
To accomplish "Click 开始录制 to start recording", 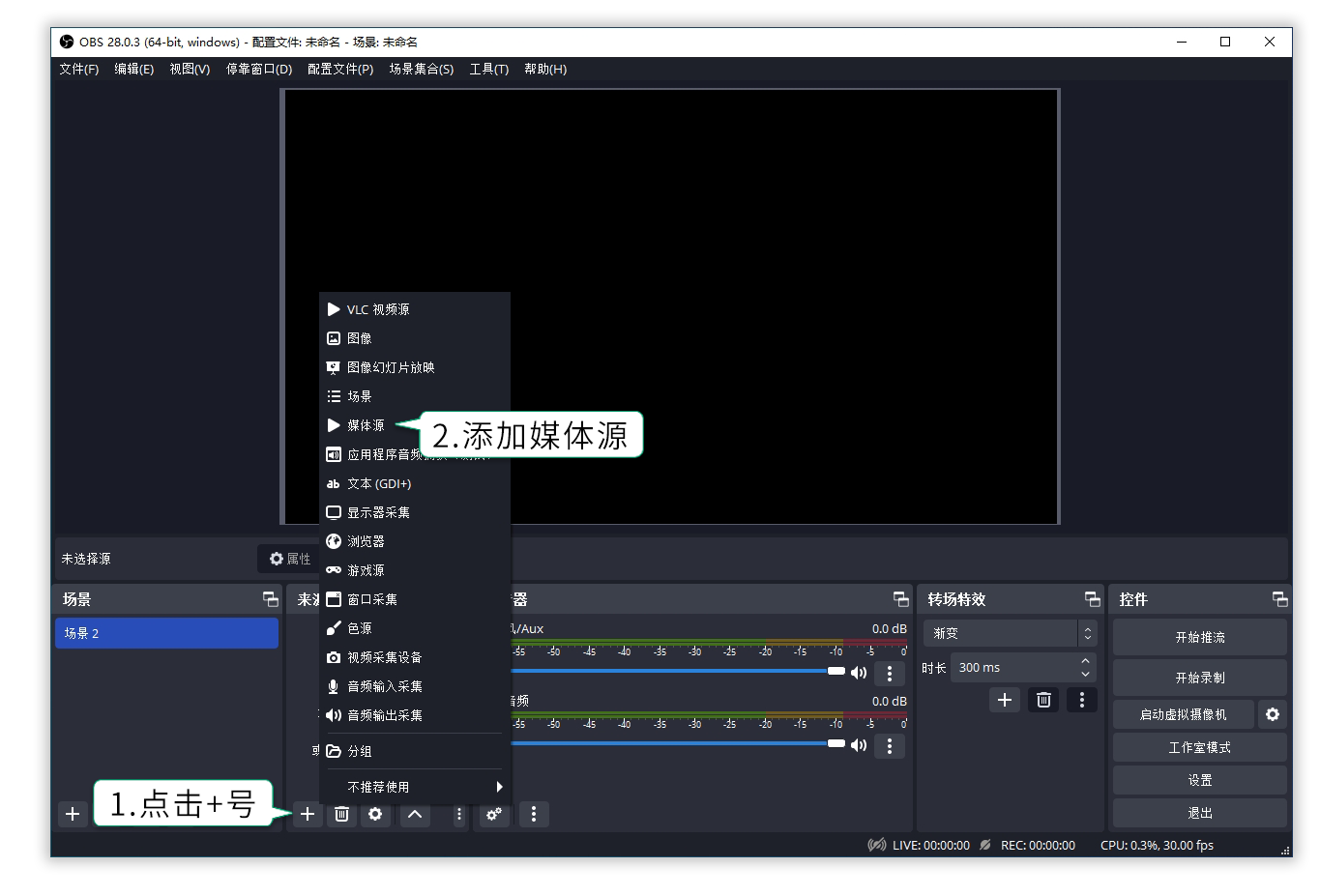I will click(1200, 678).
